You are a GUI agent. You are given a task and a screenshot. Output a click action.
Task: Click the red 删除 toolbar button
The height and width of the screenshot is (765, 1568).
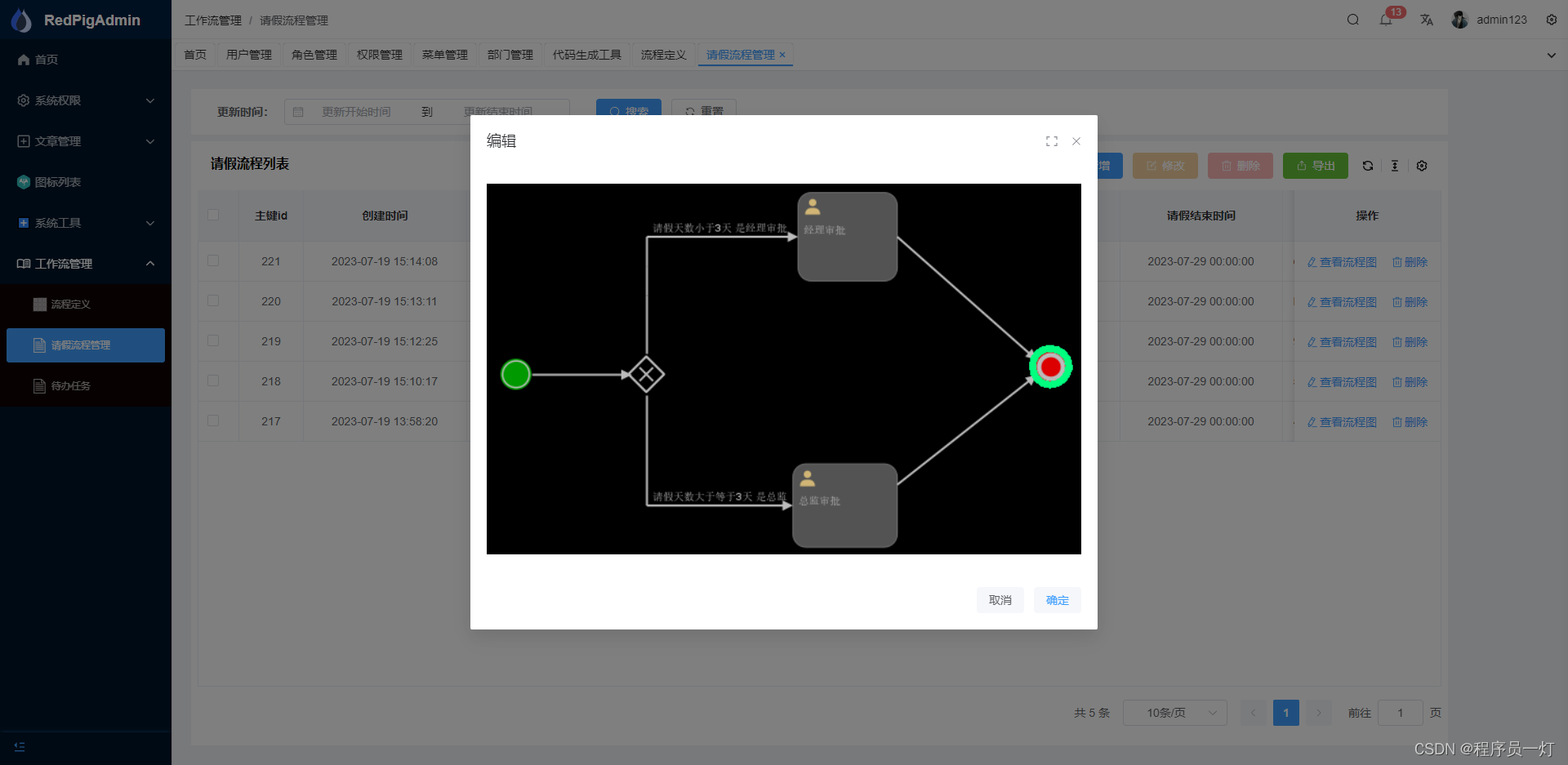[1241, 166]
